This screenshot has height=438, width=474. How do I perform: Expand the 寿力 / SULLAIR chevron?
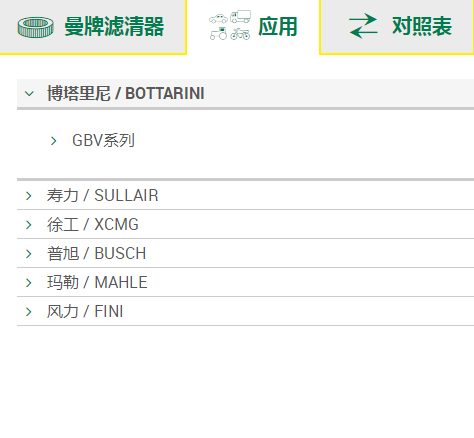[29, 196]
